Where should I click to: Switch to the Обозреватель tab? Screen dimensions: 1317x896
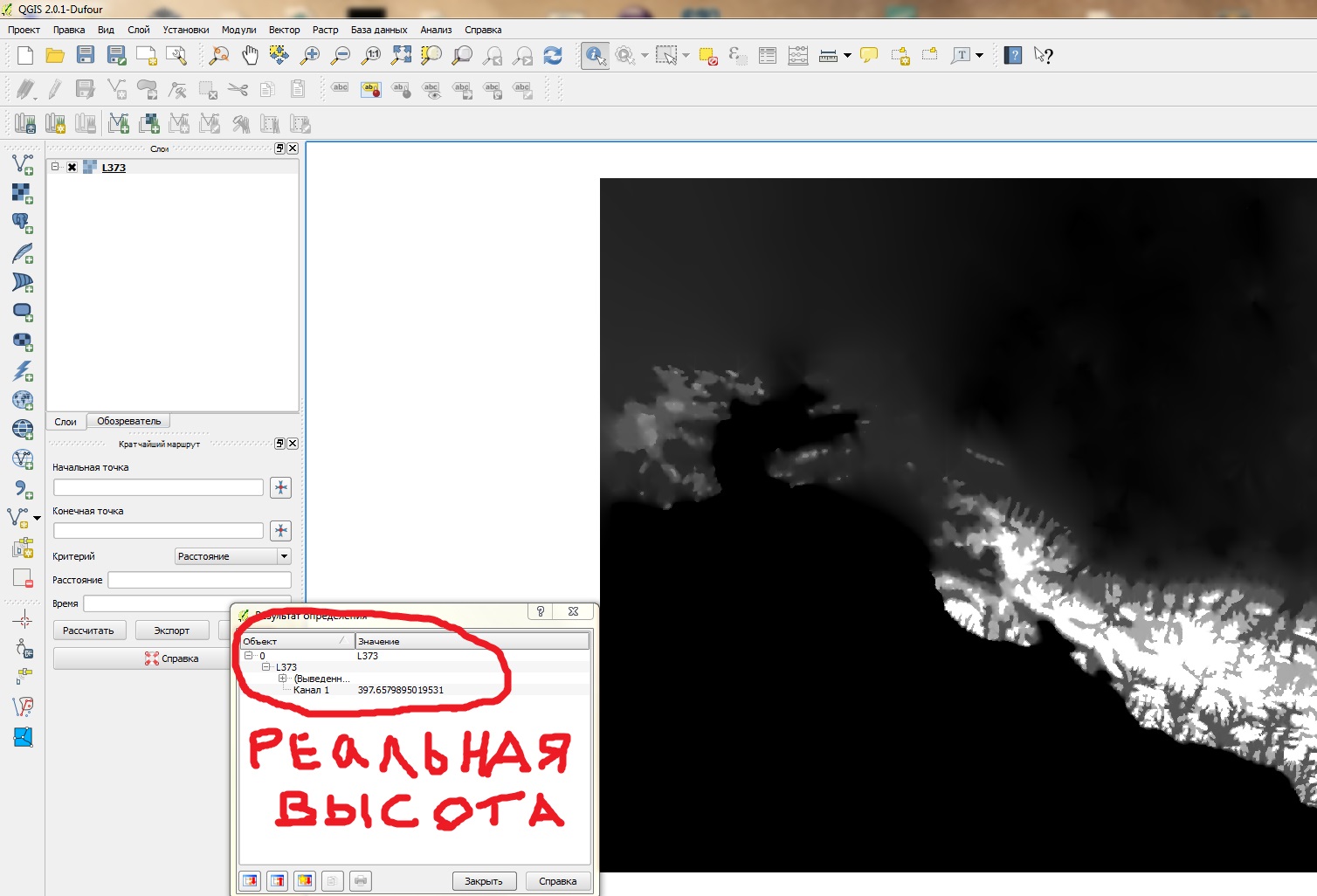[x=128, y=421]
